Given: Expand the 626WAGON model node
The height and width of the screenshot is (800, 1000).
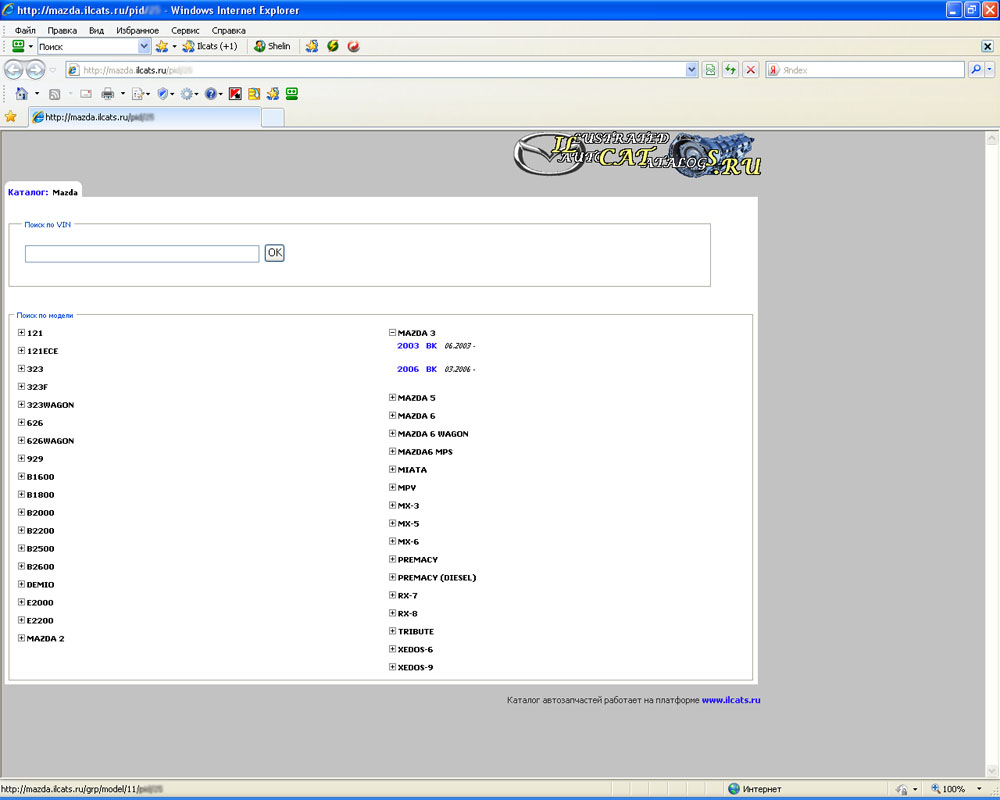Looking at the screenshot, I should [21, 441].
